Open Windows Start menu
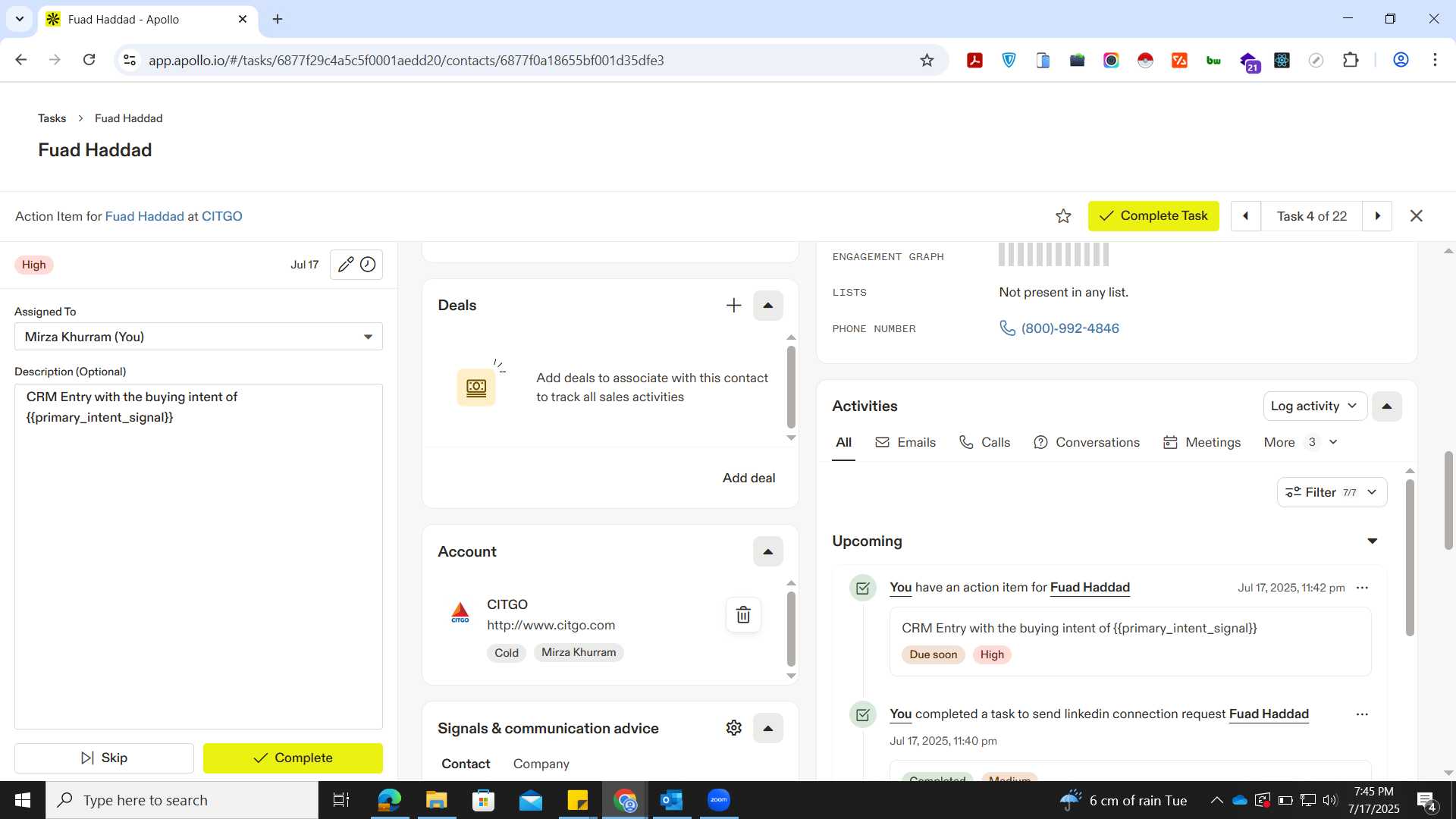The width and height of the screenshot is (1456, 819). click(x=23, y=800)
